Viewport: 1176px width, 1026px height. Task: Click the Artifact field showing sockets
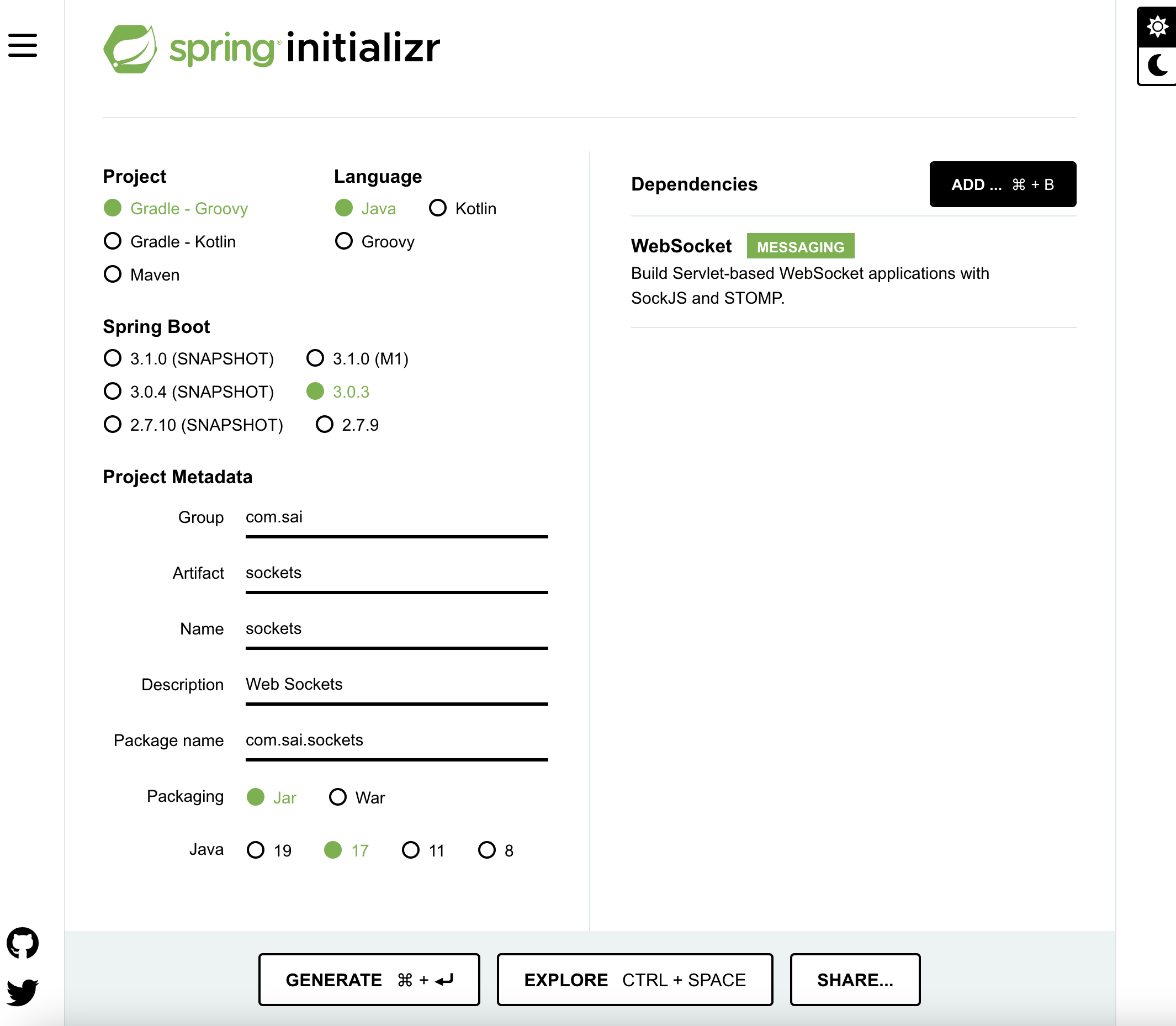[396, 573]
